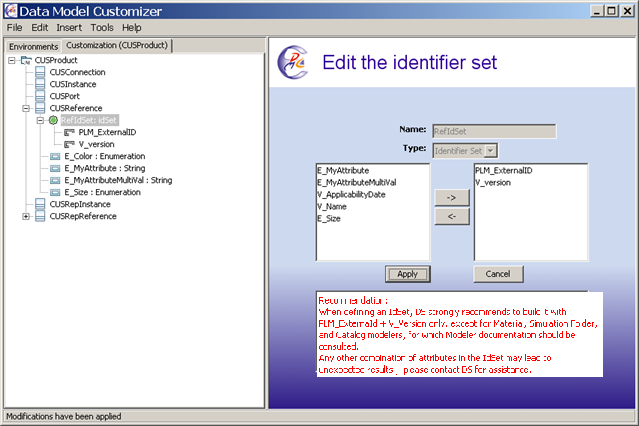Screen dimensions: 639x426
Task: Select V_version in identifier set list
Action: click(x=493, y=182)
